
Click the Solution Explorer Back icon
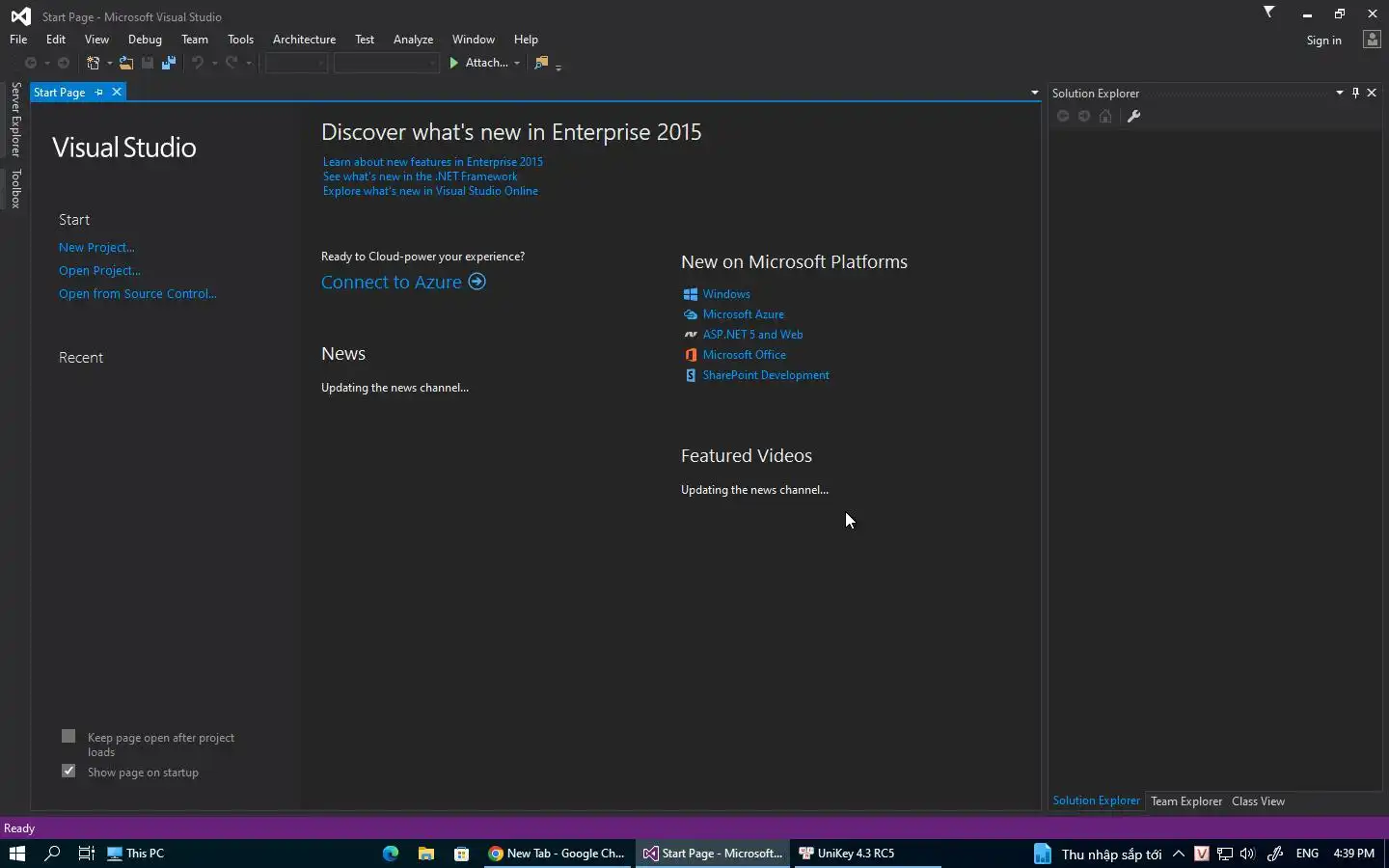(1063, 116)
